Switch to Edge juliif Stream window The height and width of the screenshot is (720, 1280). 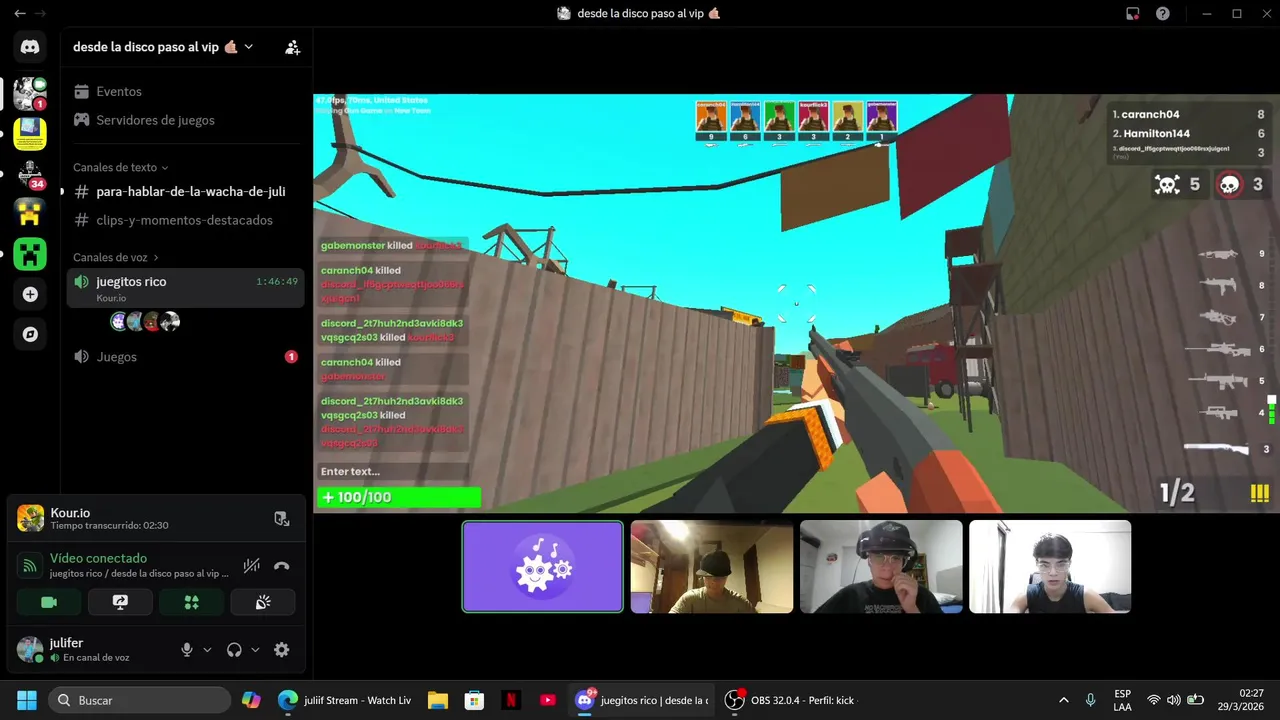[x=345, y=700]
